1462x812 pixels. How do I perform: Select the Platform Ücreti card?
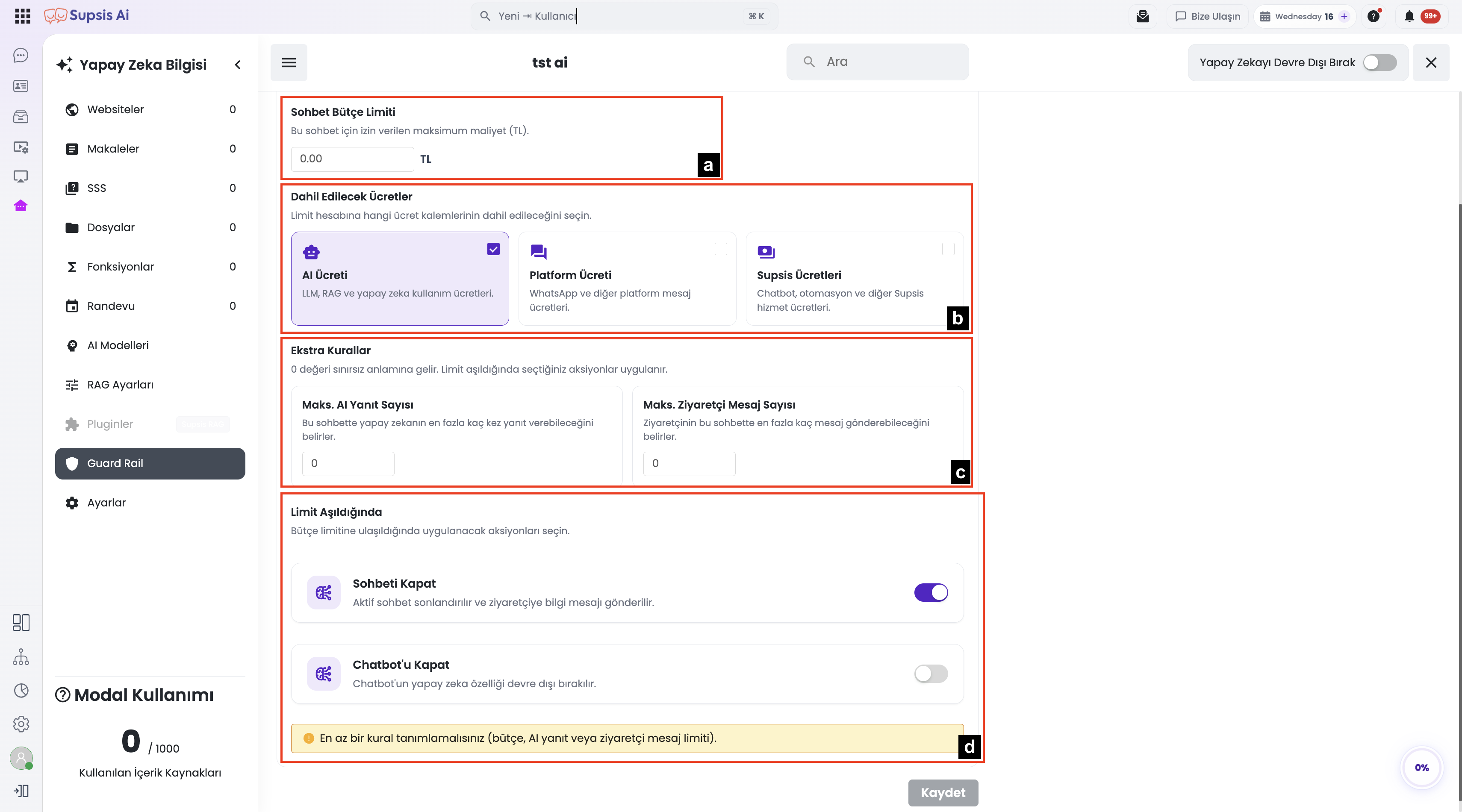click(x=627, y=279)
